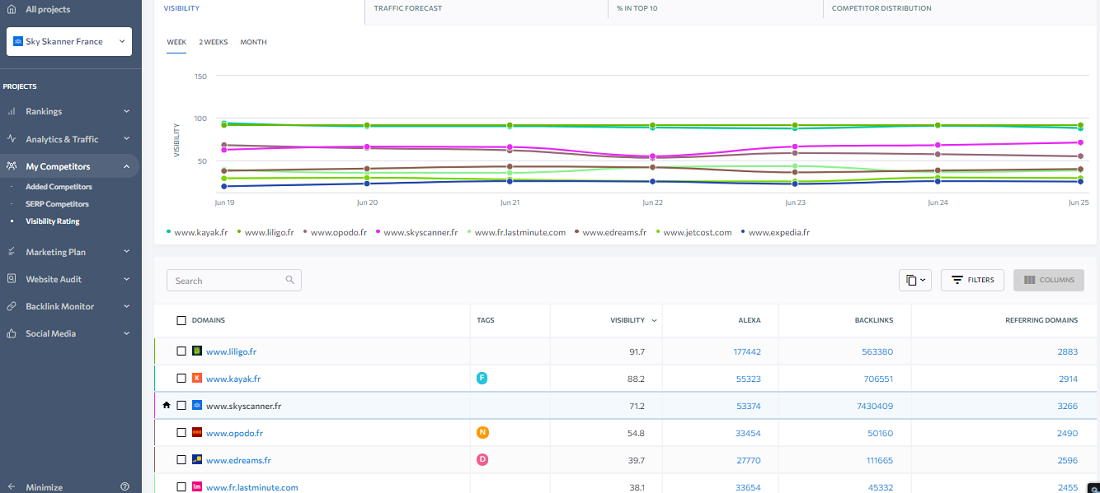Click the skyscanner.fr favicon
Image resolution: width=1100 pixels, height=493 pixels.
[197, 405]
